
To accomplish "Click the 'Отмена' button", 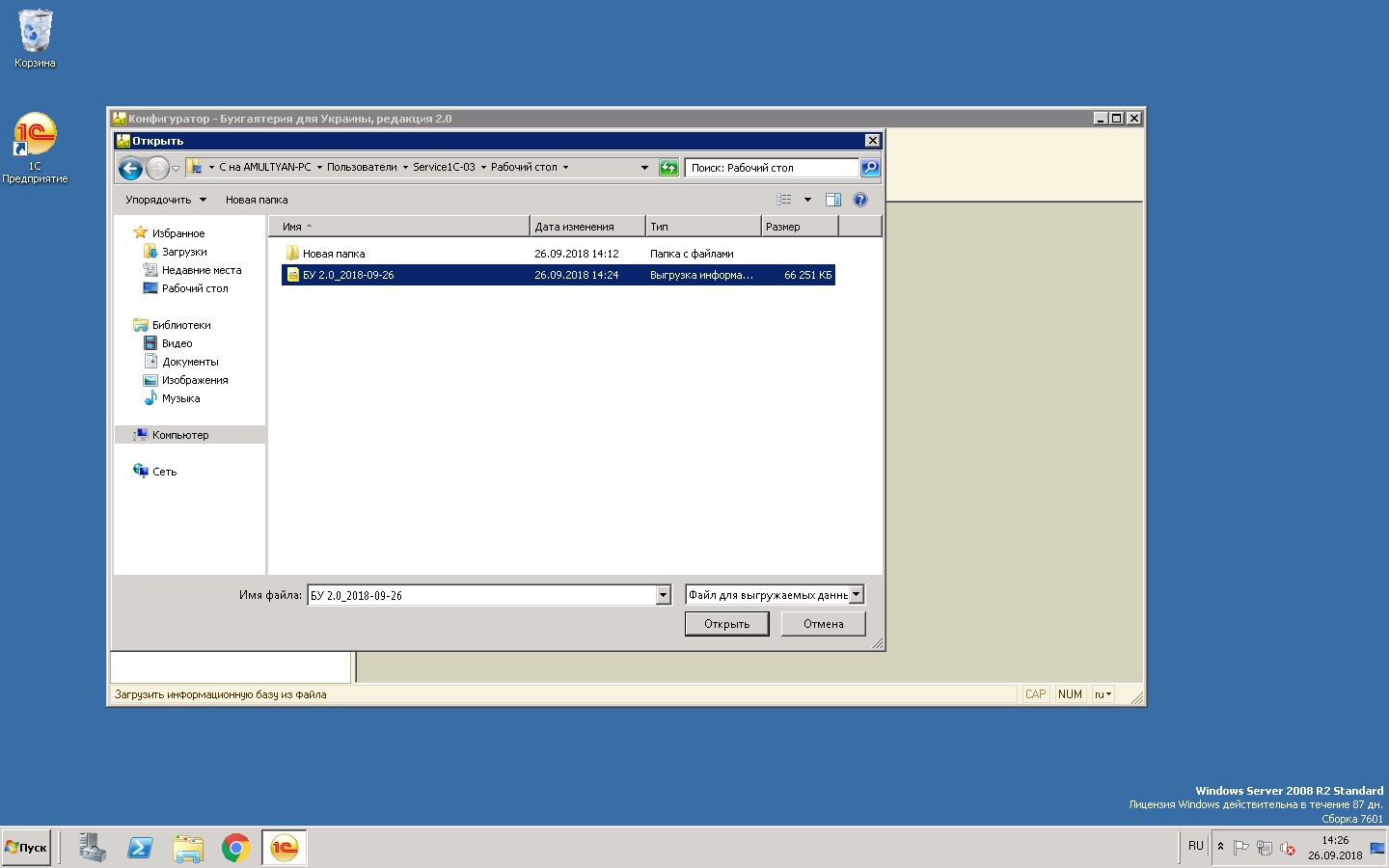I will 824,624.
